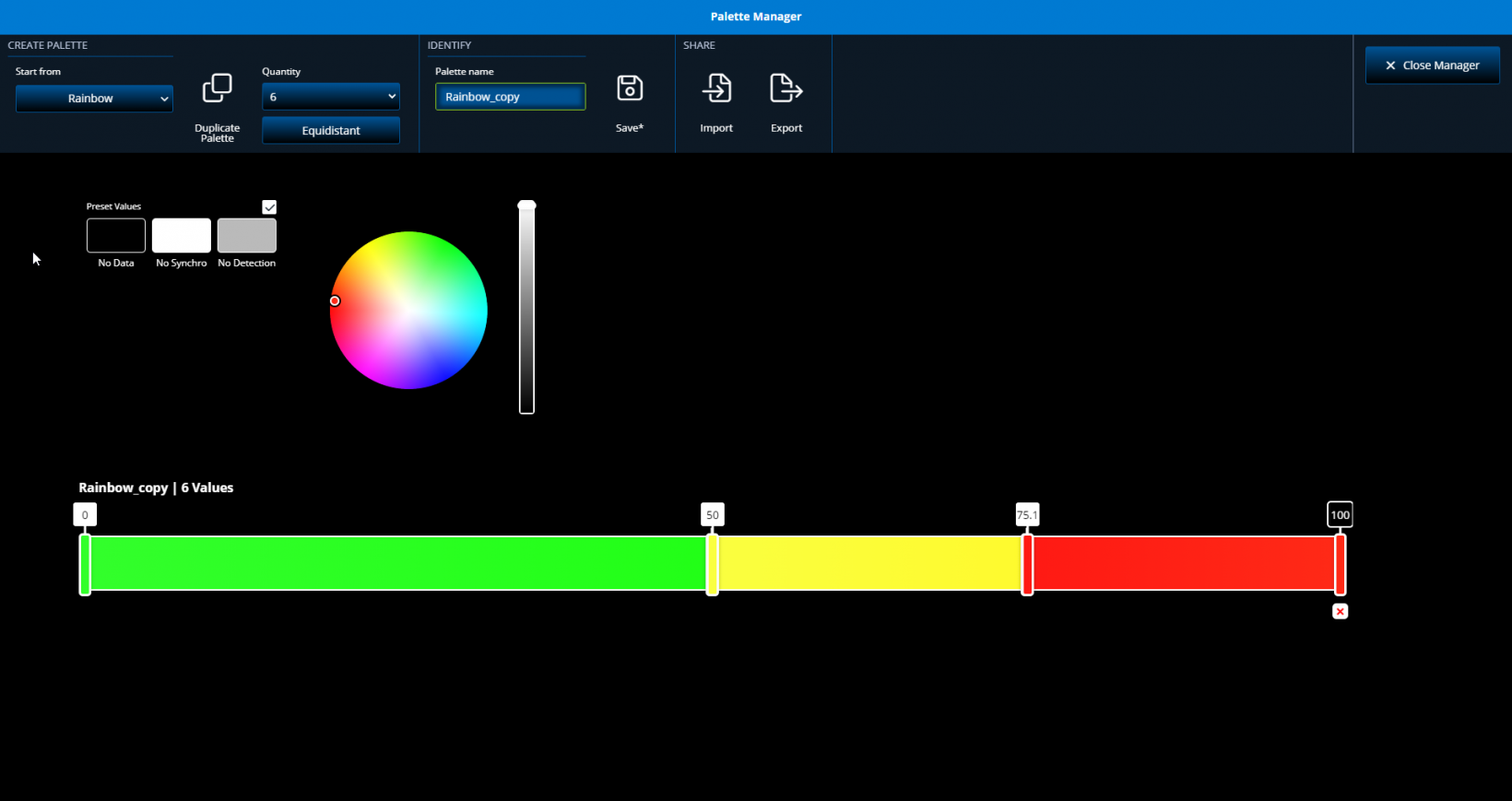Toggle the Preset Values checkbox
This screenshot has width=1512, height=801.
pos(269,207)
